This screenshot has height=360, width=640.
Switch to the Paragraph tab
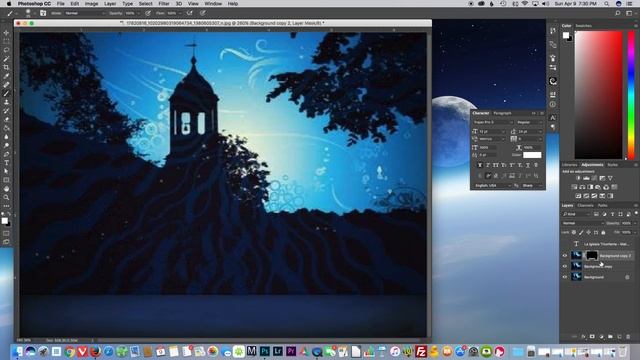(502, 113)
